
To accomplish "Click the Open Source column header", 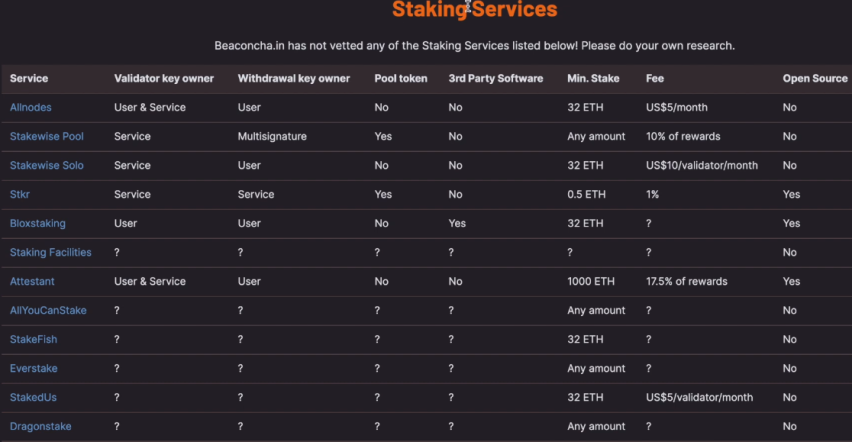I will [815, 78].
